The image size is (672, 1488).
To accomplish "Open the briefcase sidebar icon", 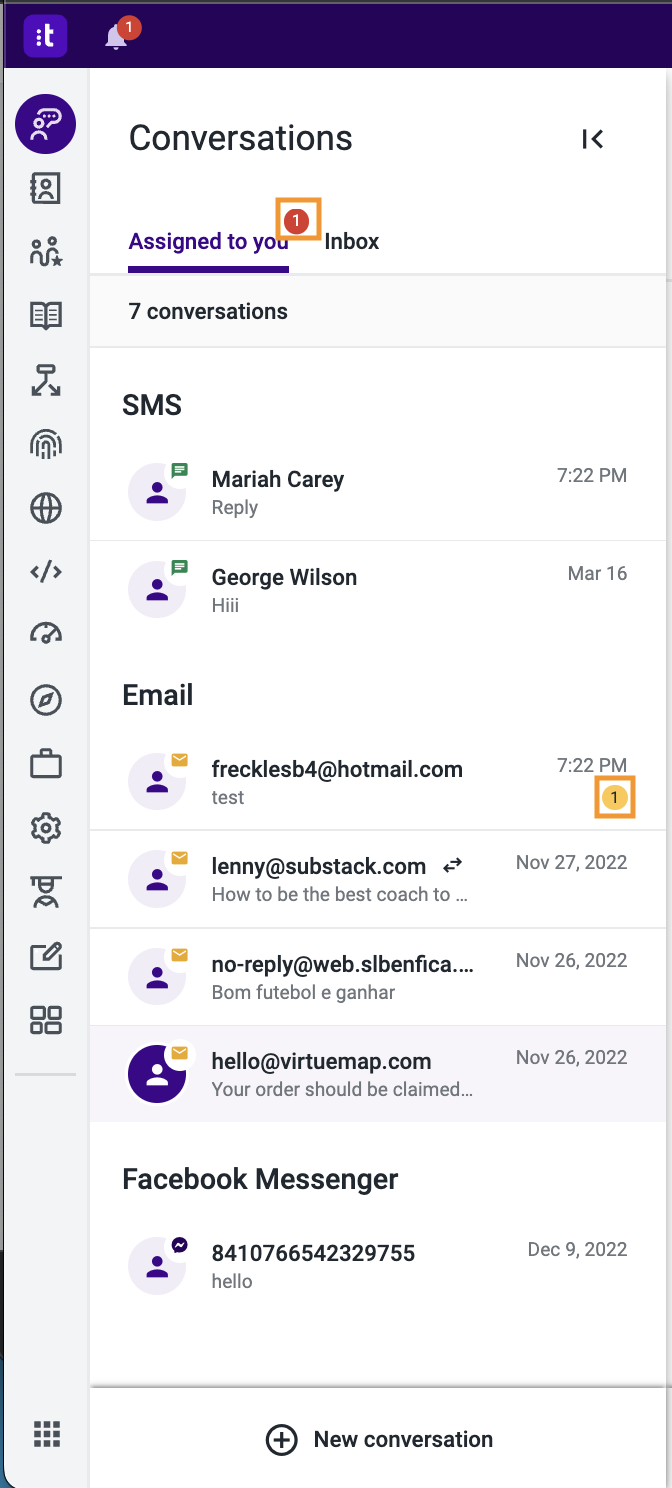I will click(x=46, y=764).
